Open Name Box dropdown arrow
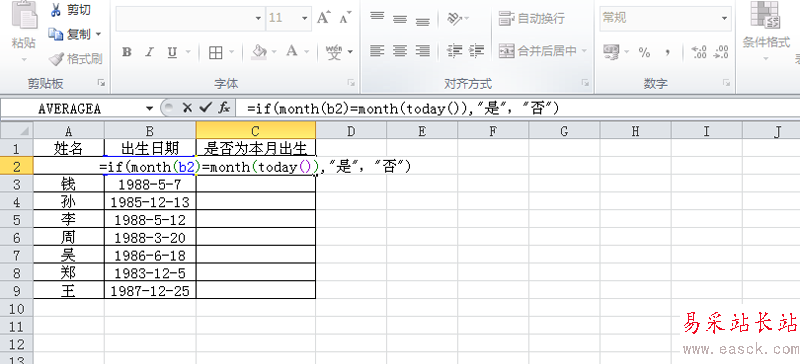 (149, 108)
